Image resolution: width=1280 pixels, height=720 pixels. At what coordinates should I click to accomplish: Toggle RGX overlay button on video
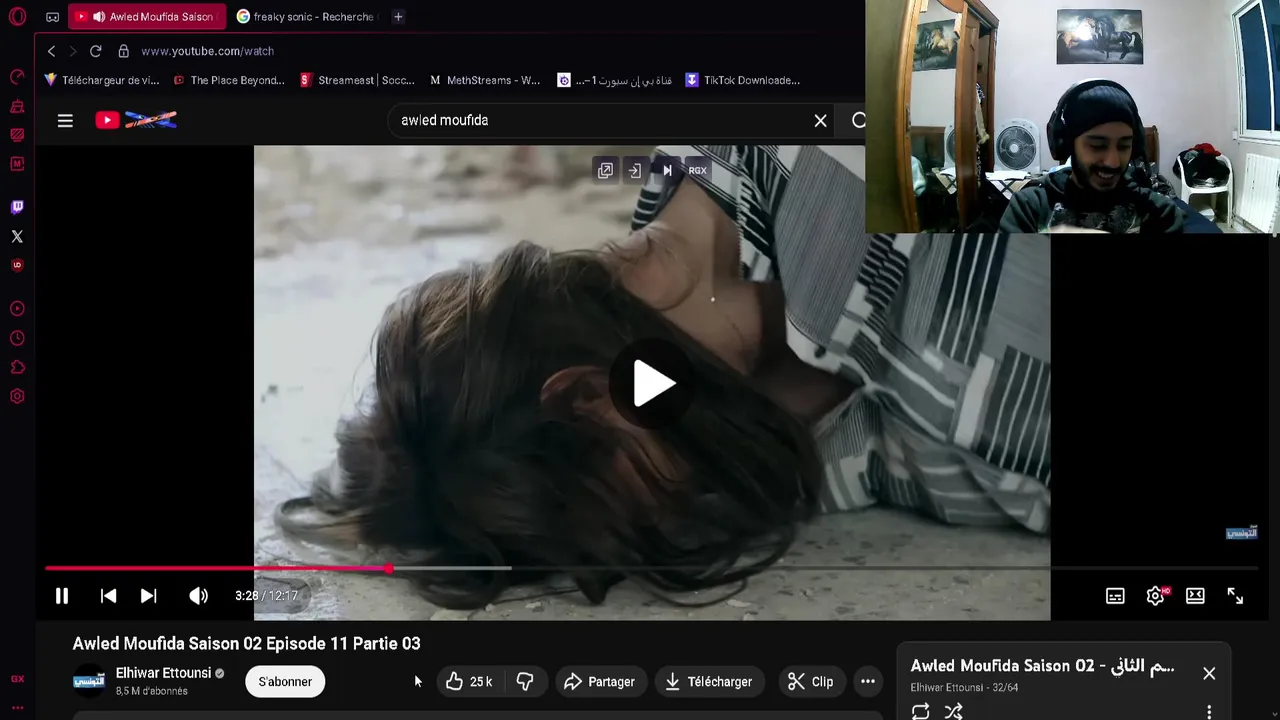(x=697, y=170)
